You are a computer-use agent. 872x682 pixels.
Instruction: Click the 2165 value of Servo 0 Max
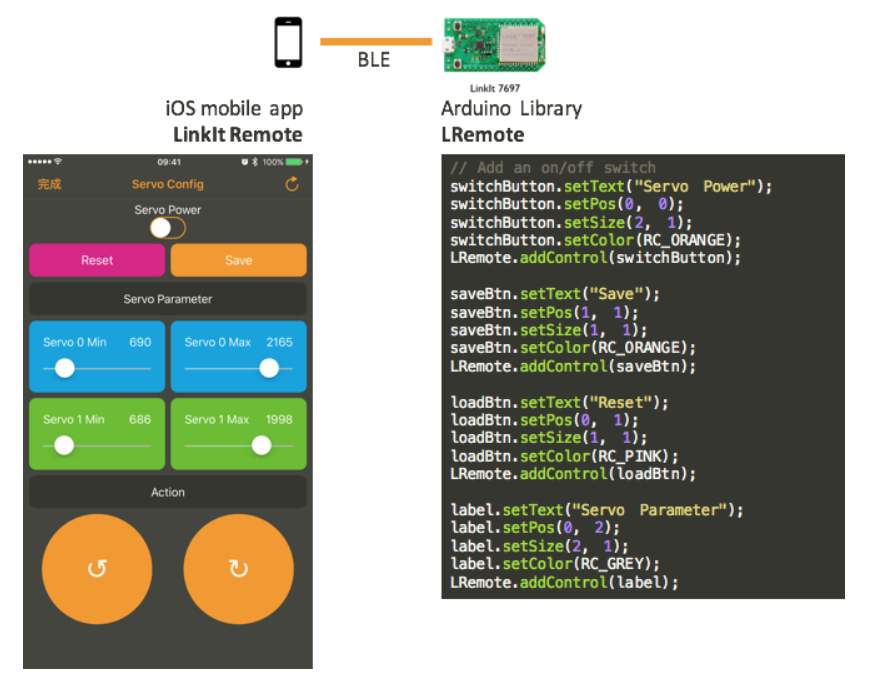(x=279, y=342)
